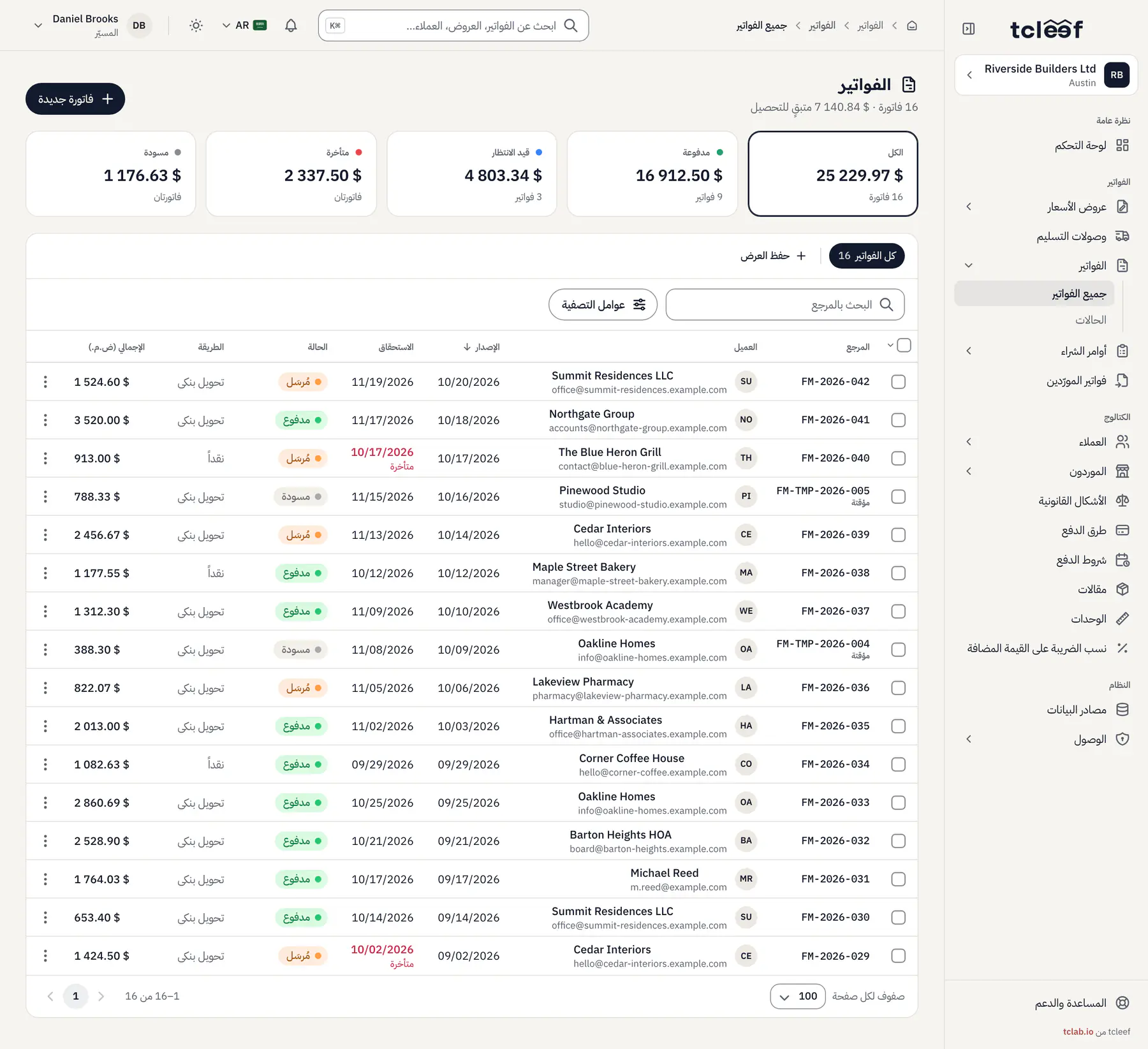Open the tclab.io footer link

1078,1031
